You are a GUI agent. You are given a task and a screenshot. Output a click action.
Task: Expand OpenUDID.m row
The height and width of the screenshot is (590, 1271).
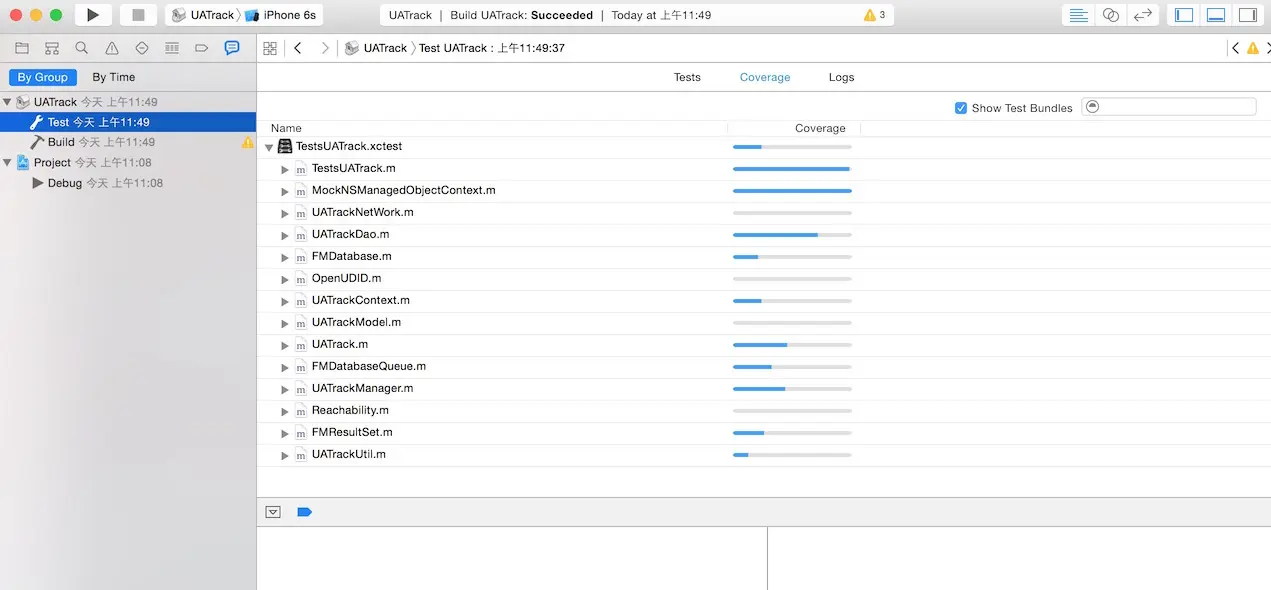(285, 279)
